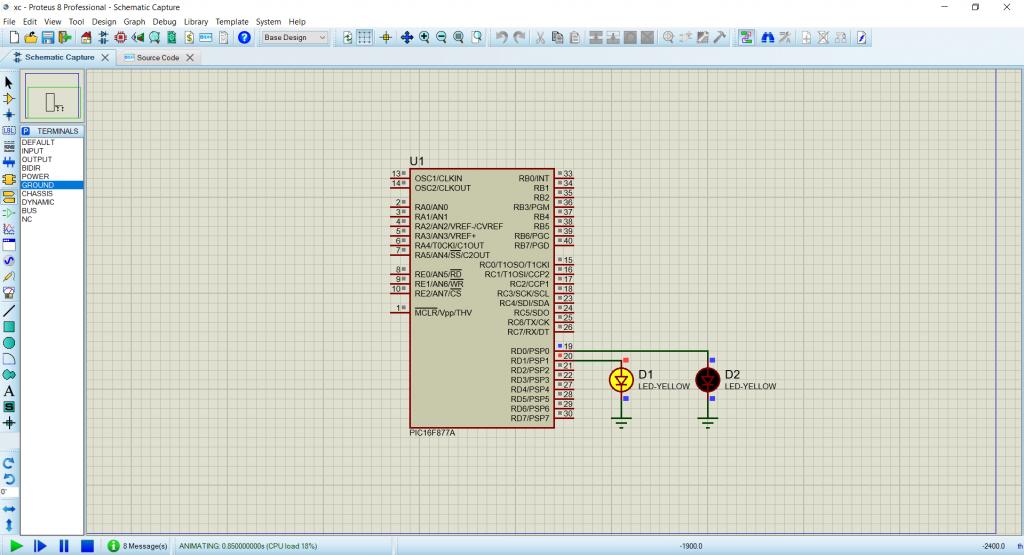
Task: Pause the running simulation
Action: 63,546
